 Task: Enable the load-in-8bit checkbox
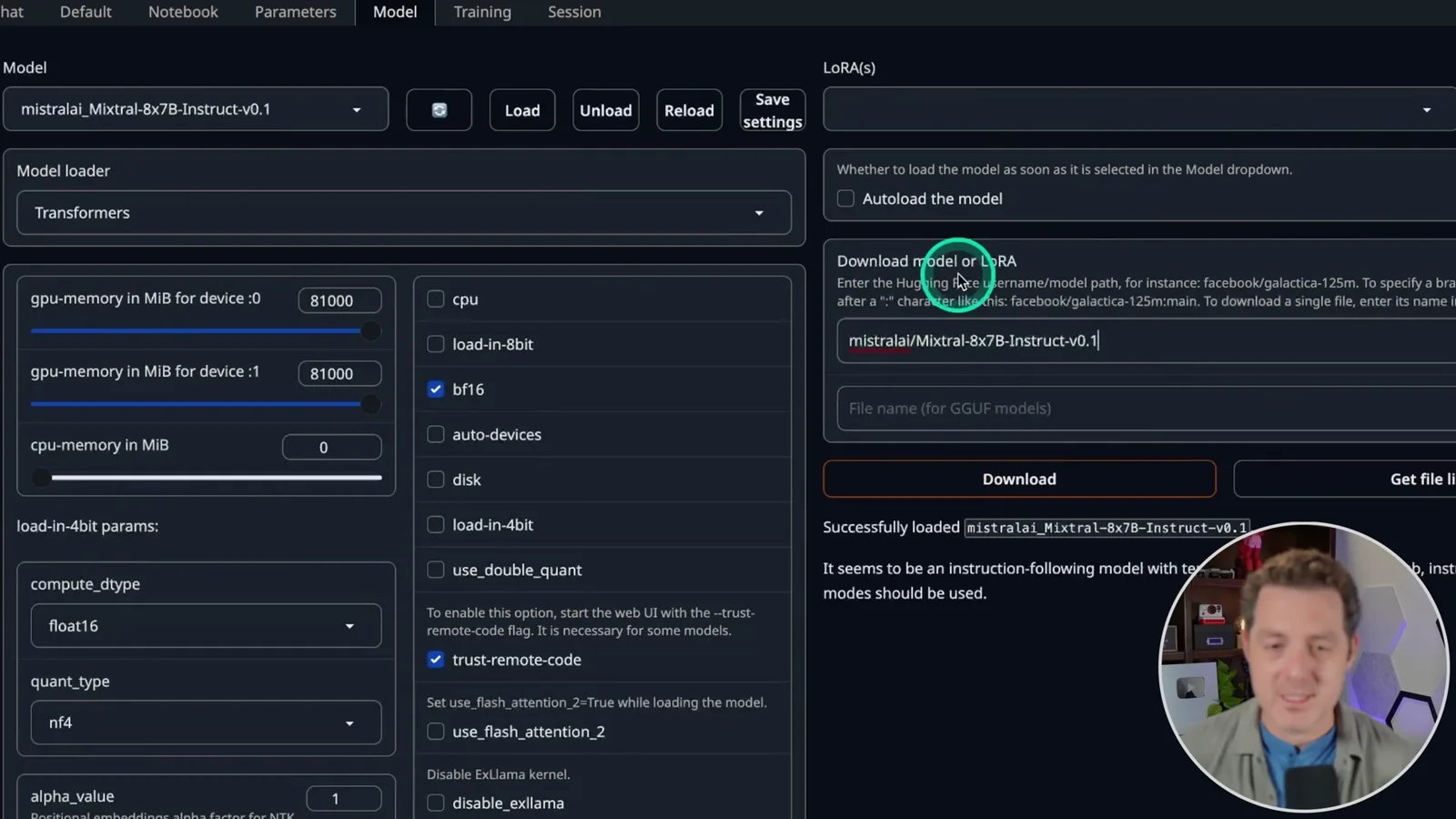click(436, 344)
